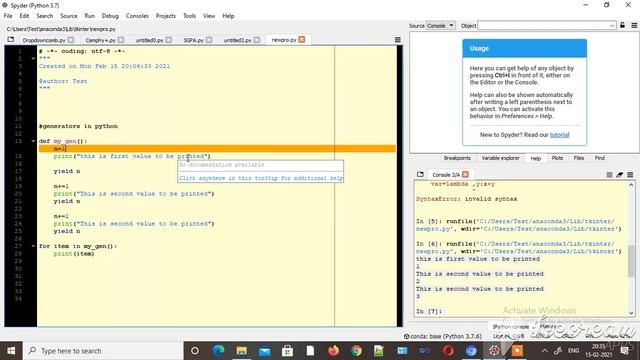Click the In [7] console prompt
The image size is (640, 360).
tap(429, 311)
